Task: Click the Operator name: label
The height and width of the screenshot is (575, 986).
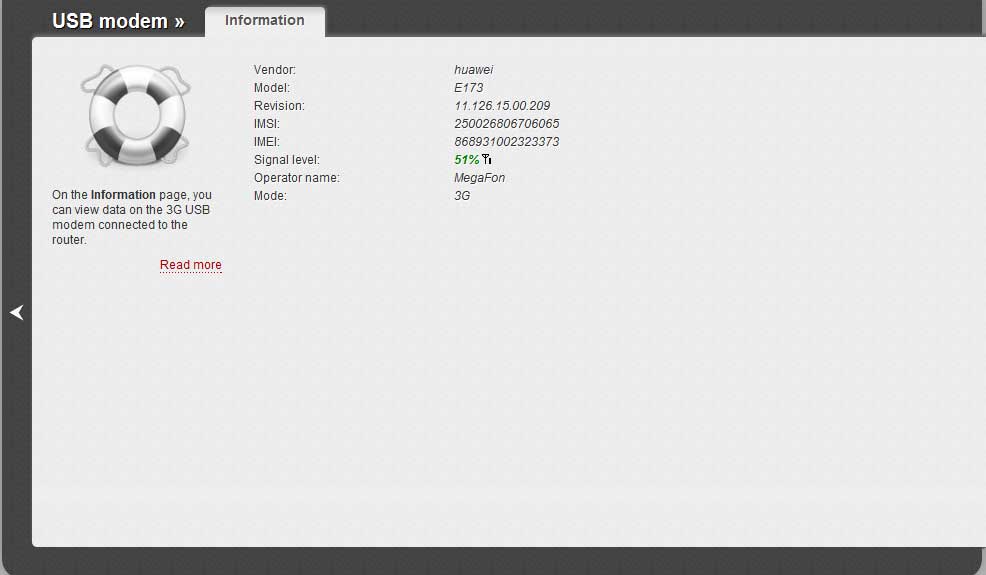Action: pos(296,178)
